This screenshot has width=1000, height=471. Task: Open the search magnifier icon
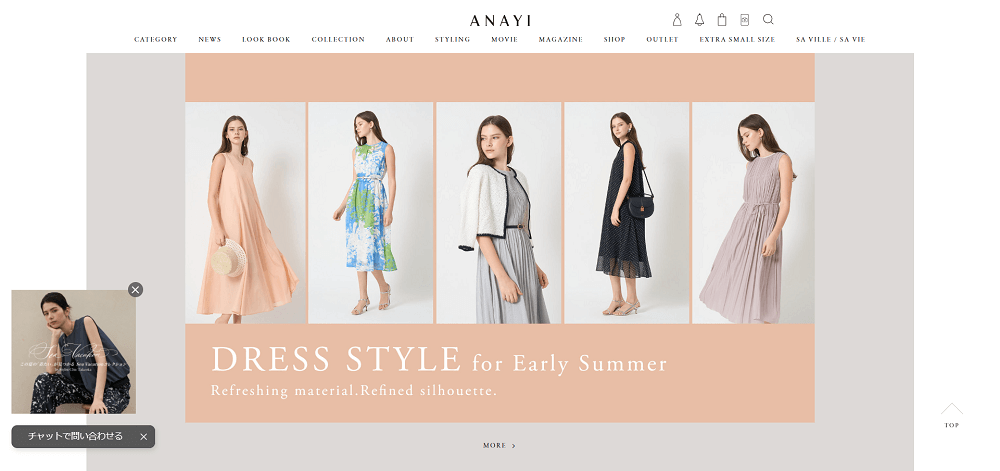[768, 19]
